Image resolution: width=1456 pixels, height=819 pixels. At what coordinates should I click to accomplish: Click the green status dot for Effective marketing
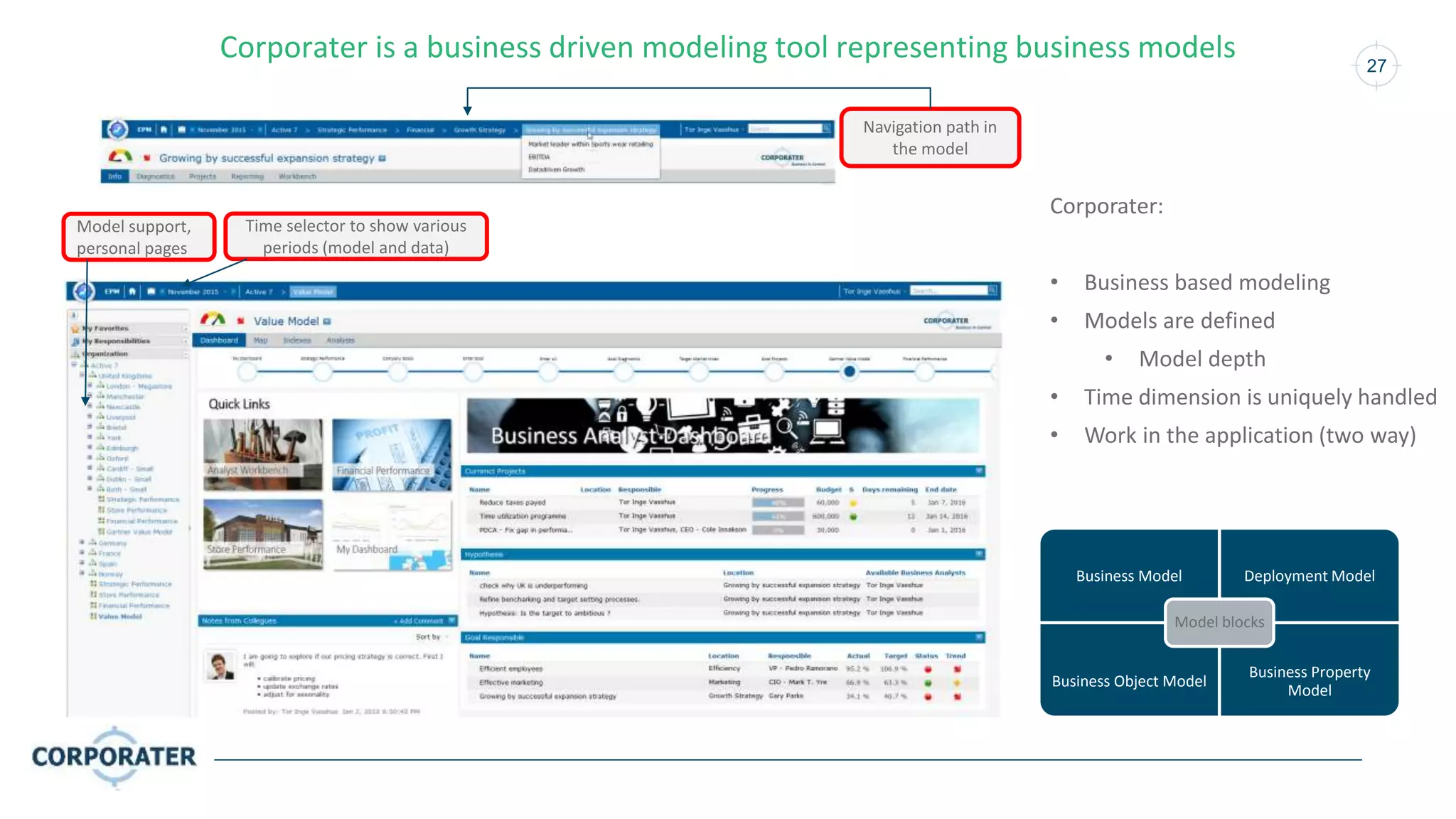[928, 683]
